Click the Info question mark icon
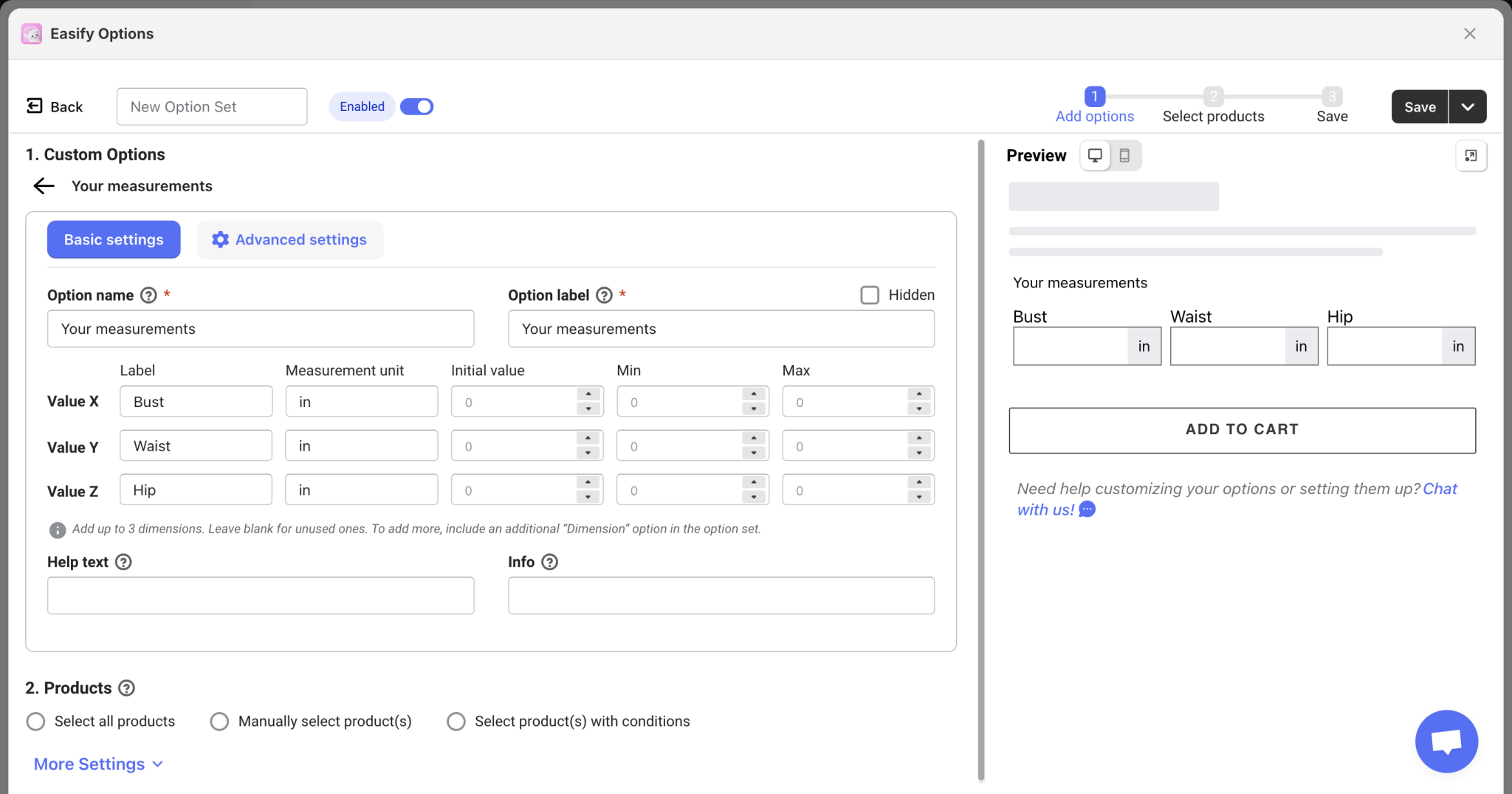 click(x=549, y=562)
